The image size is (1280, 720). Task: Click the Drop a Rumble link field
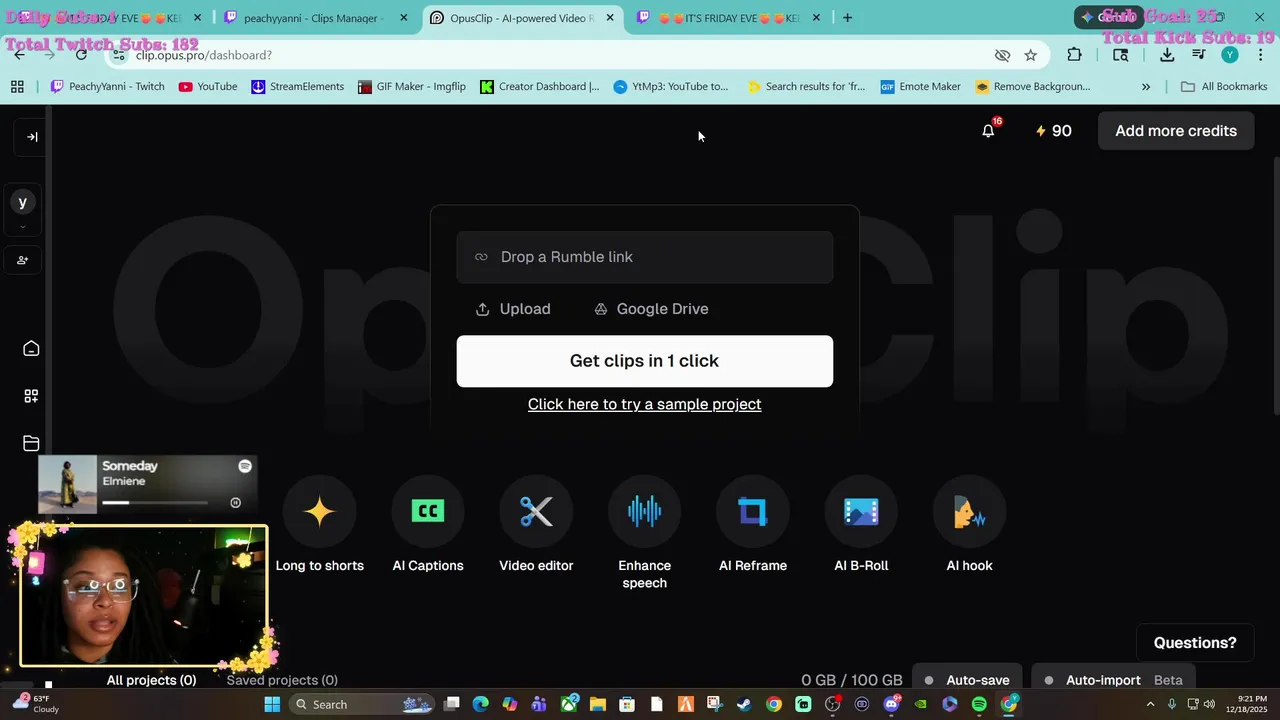click(x=645, y=257)
